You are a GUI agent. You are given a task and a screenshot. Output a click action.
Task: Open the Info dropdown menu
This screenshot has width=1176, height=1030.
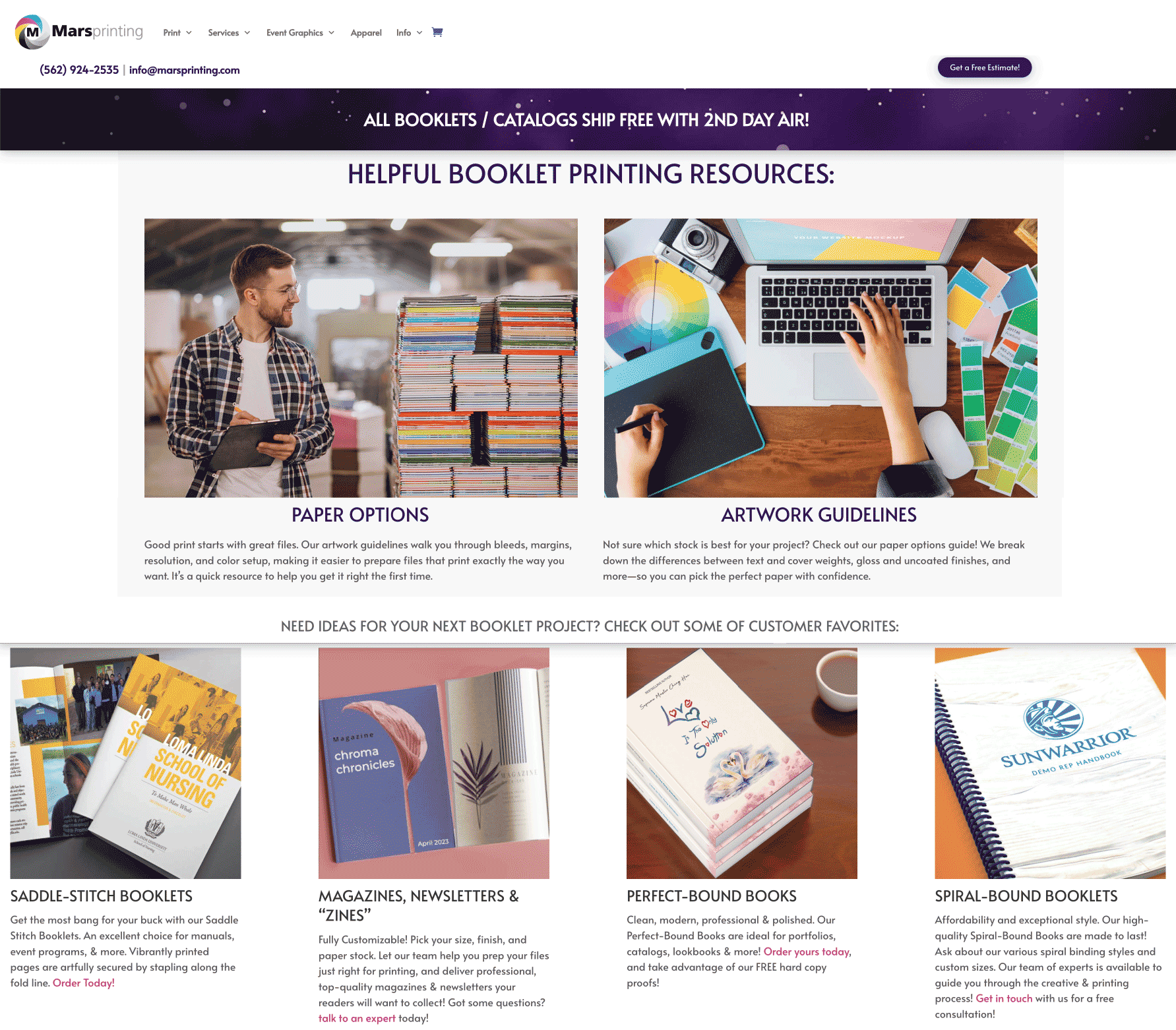[x=409, y=32]
